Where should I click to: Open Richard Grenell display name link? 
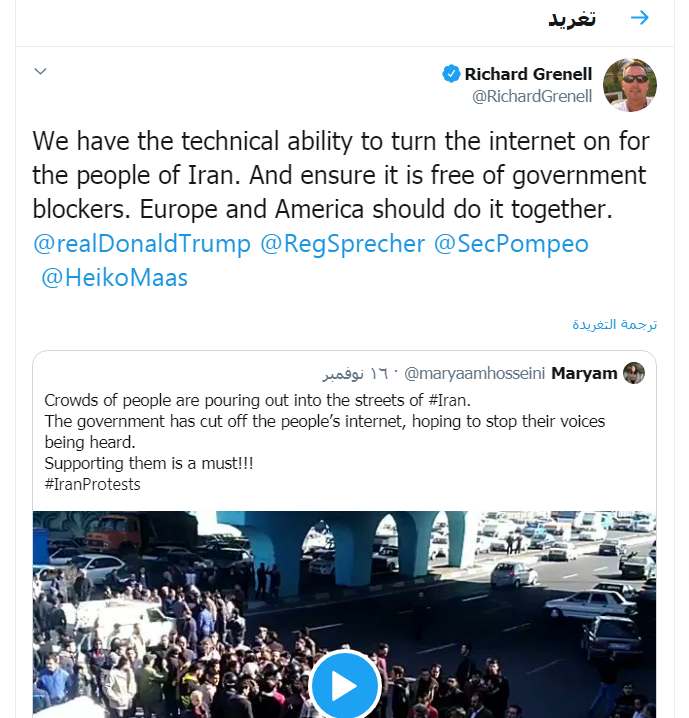click(528, 74)
